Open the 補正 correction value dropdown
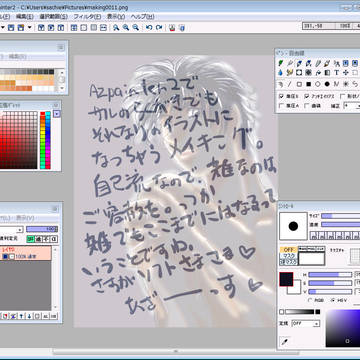Viewport: 360px width, 360px height. [x=352, y=106]
